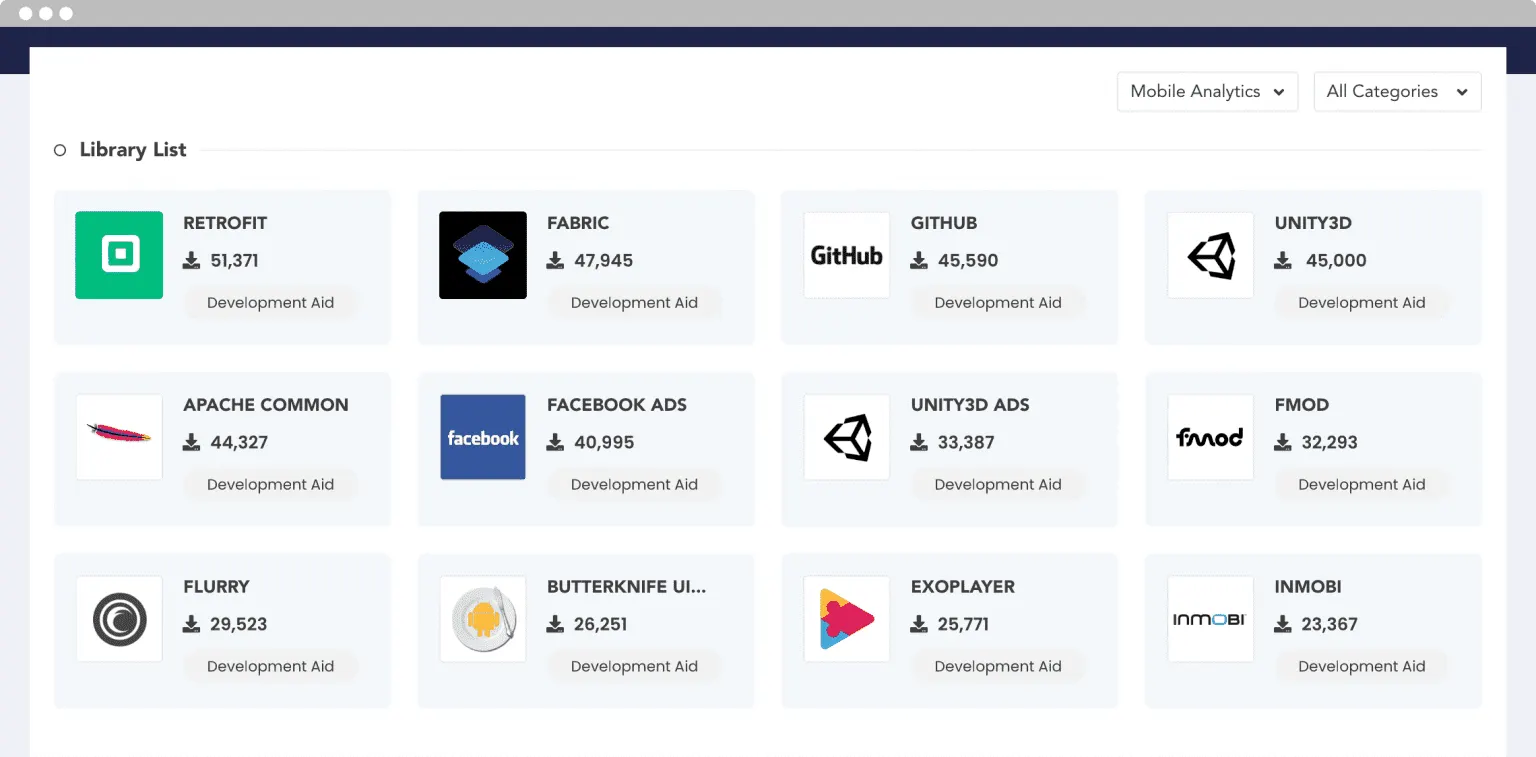The width and height of the screenshot is (1536, 757).
Task: Click Development Aid tag on Flurry card
Action: [x=270, y=667]
